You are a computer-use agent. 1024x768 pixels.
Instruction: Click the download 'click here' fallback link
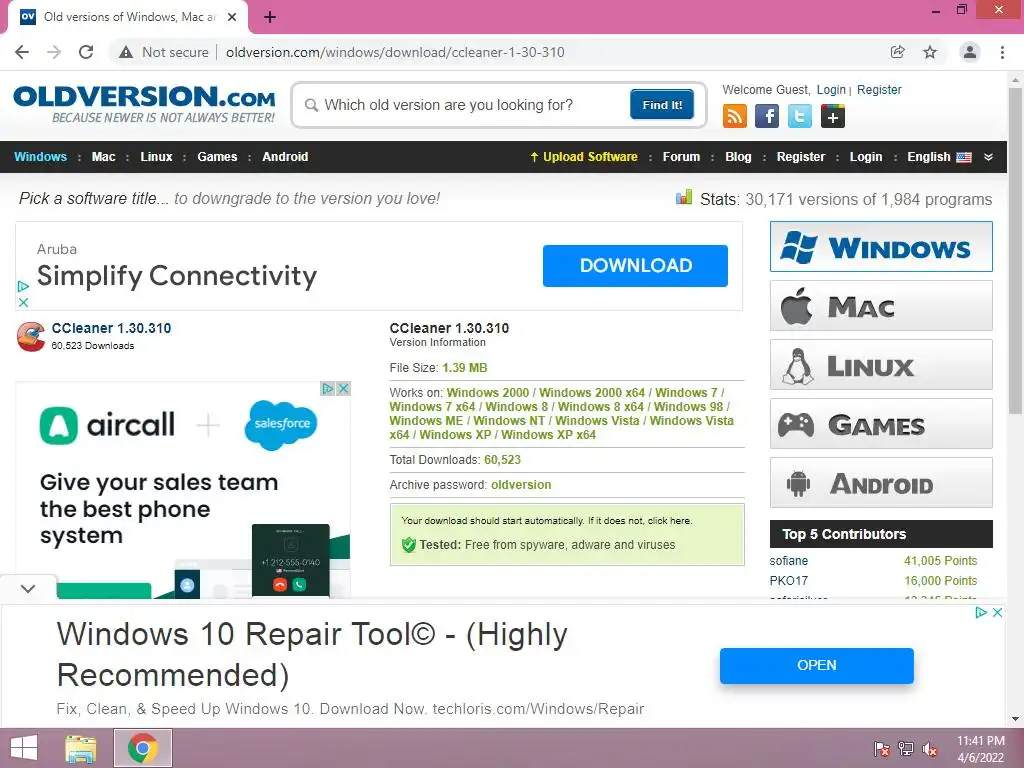[669, 520]
